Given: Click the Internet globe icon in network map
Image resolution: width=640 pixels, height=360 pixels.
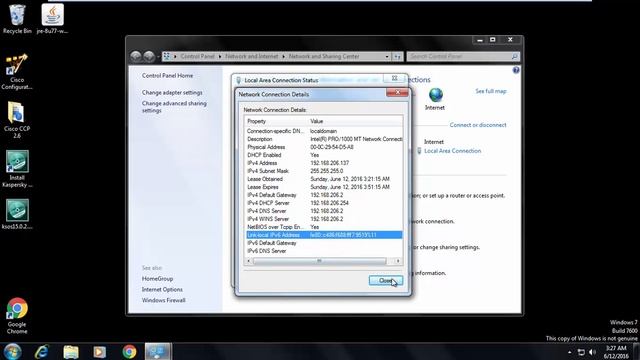Looking at the screenshot, I should (436, 95).
